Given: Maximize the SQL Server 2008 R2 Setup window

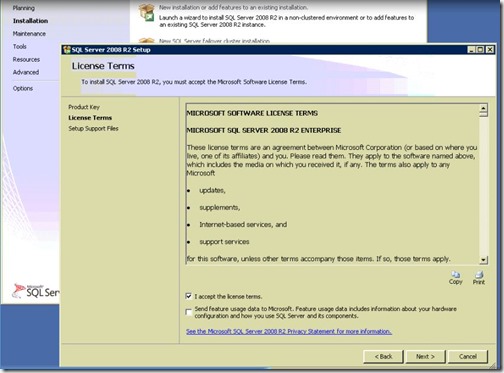Looking at the screenshot, I should (480, 50).
